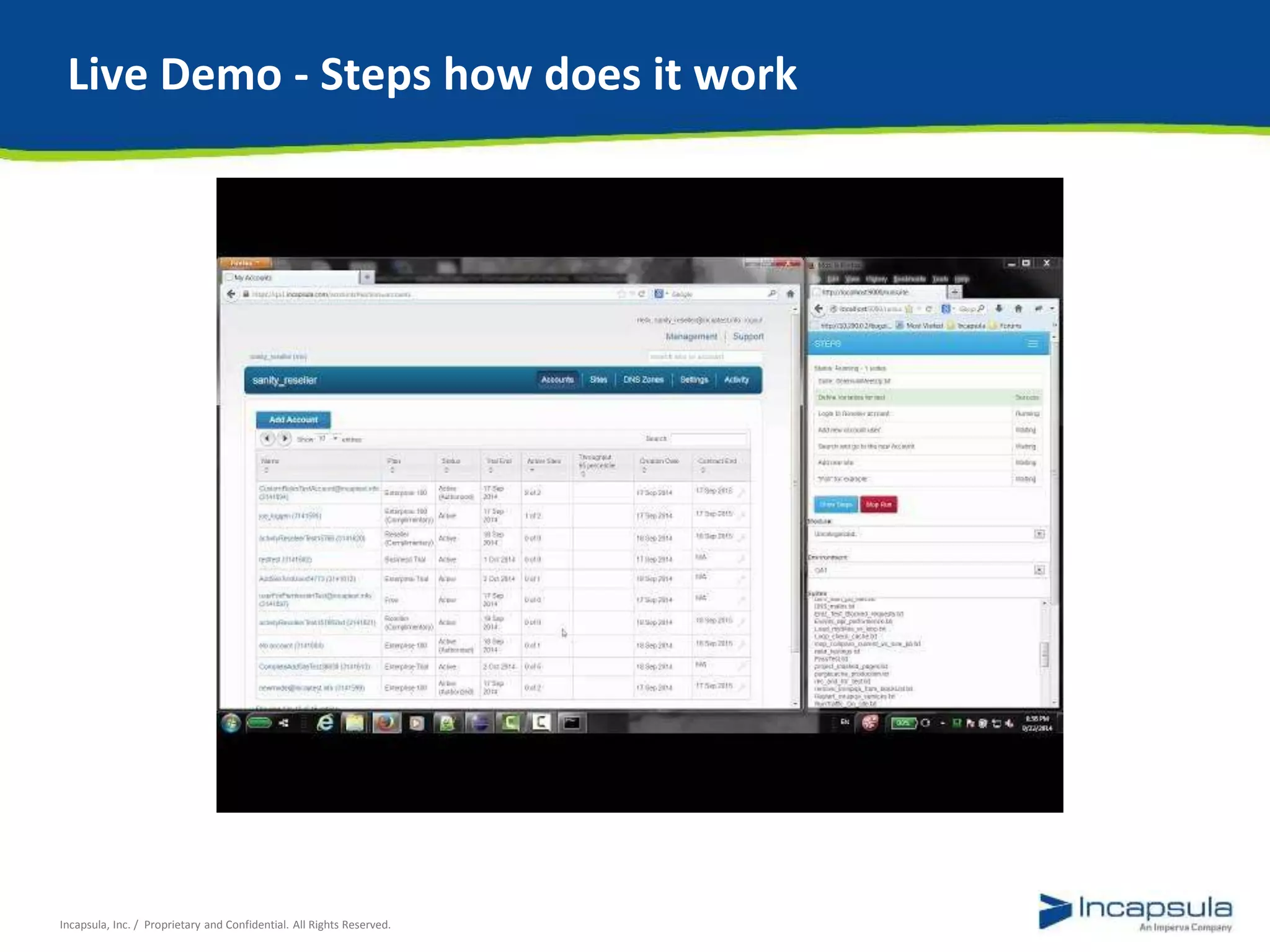Edit the job_logger account row pencil icon
This screenshot has height=952, width=1270.
tap(741, 515)
